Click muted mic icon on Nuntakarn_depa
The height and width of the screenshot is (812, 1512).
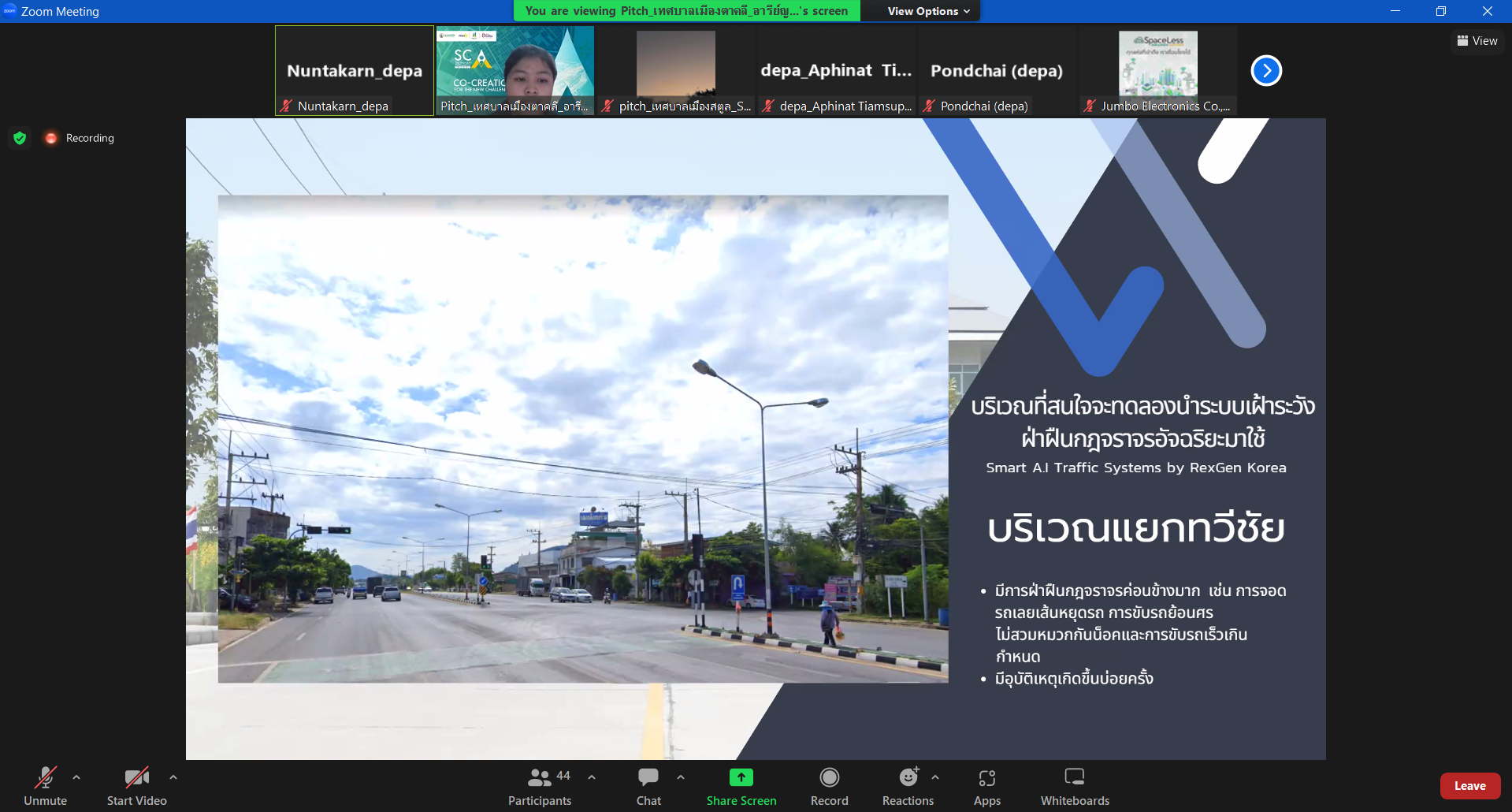(287, 106)
